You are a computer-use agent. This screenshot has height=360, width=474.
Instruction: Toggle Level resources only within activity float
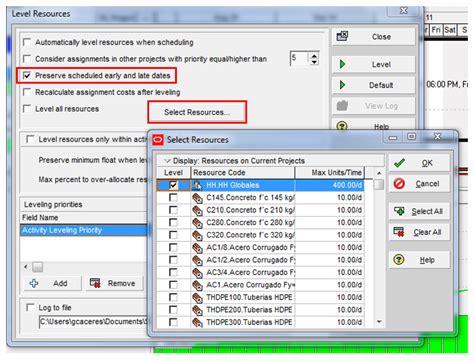tap(30, 139)
